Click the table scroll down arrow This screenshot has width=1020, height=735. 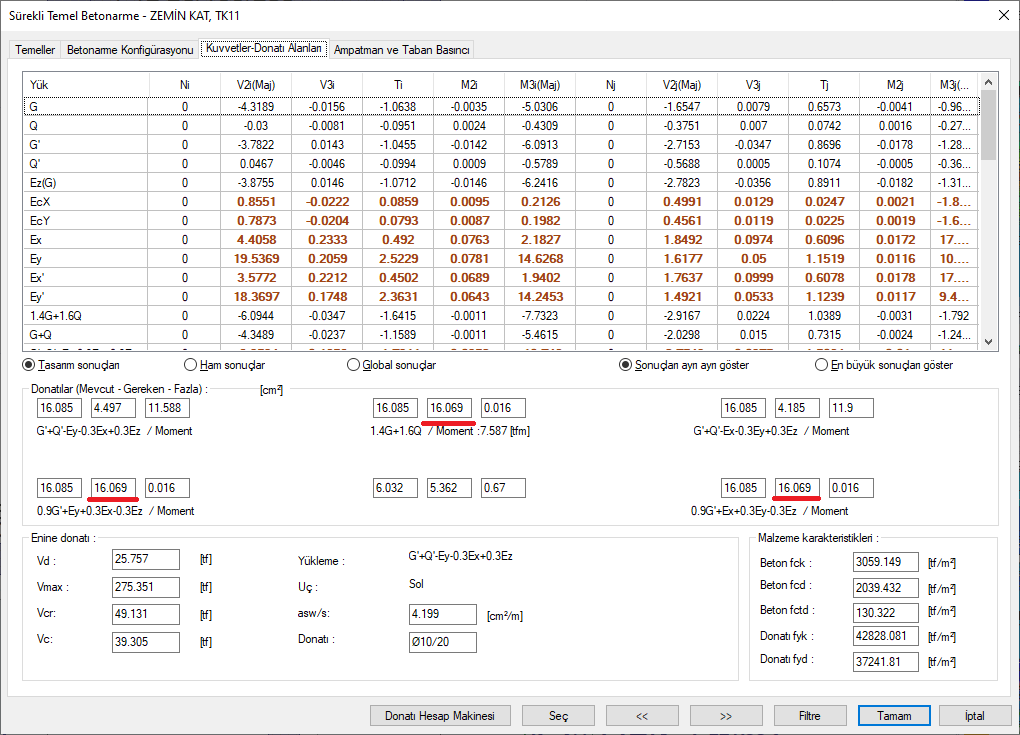[988, 341]
